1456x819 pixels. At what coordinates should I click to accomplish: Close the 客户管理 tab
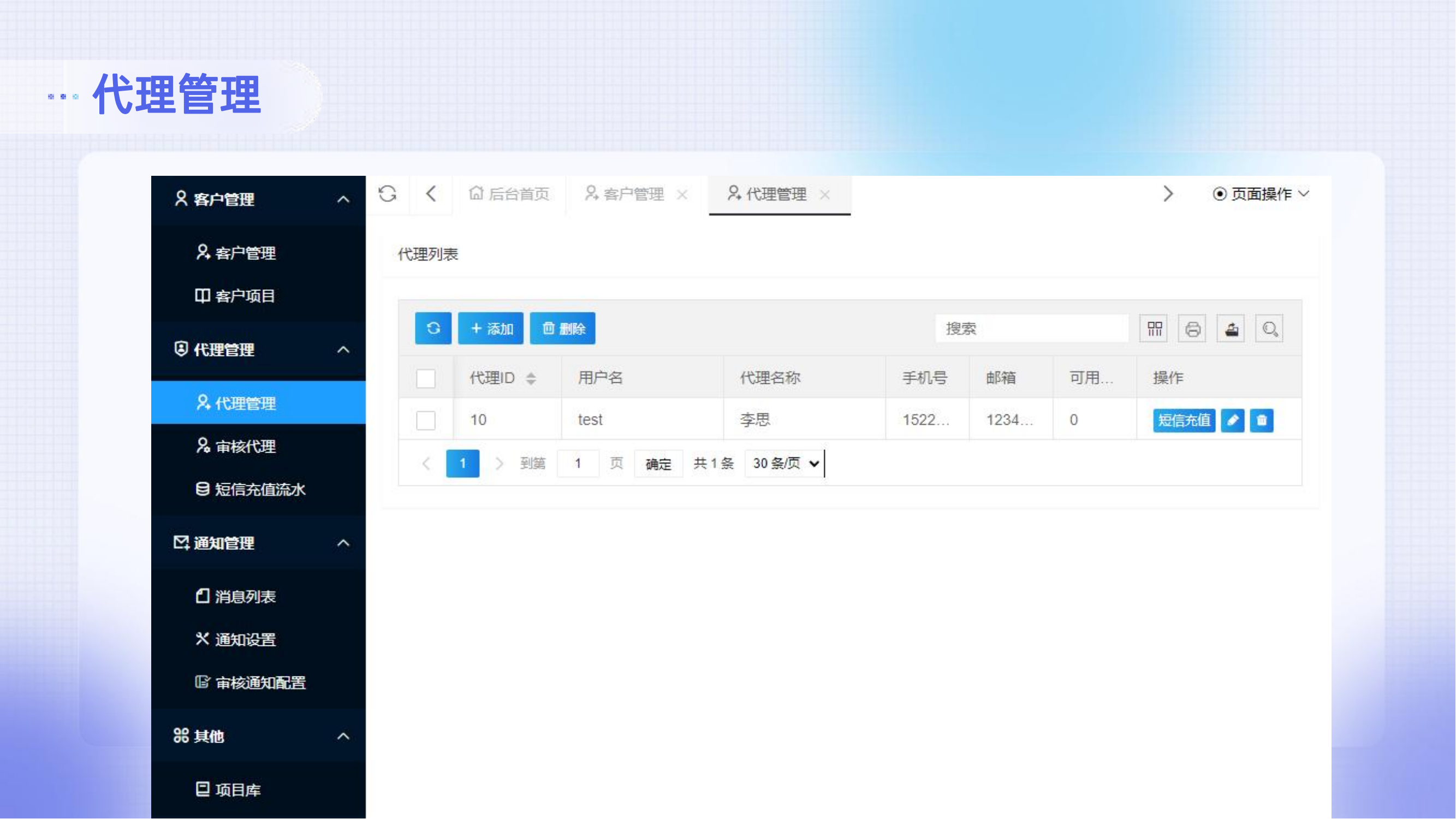(682, 195)
